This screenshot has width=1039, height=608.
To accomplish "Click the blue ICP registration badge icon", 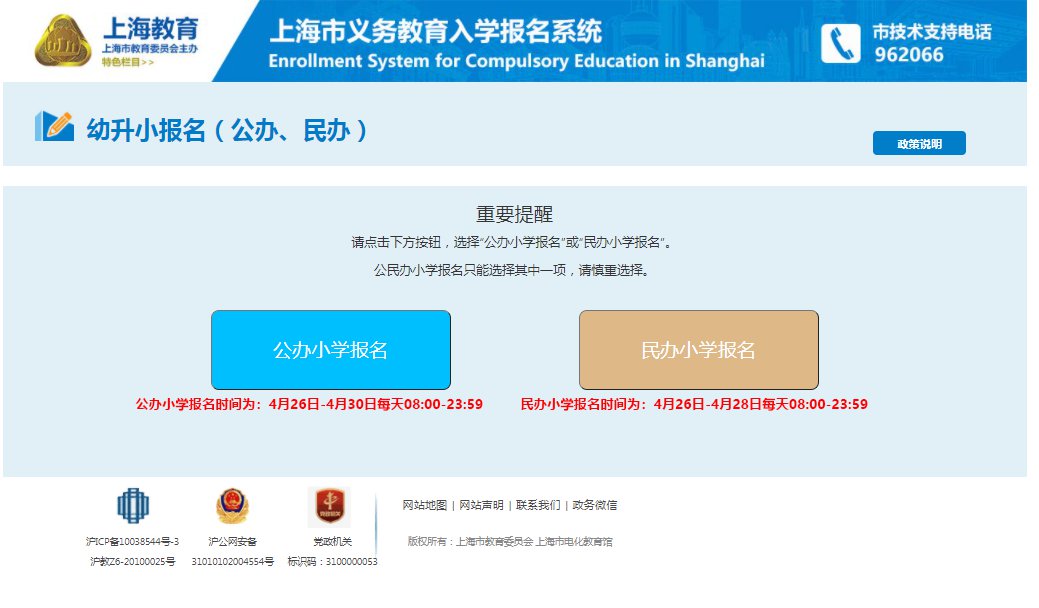I will [135, 506].
